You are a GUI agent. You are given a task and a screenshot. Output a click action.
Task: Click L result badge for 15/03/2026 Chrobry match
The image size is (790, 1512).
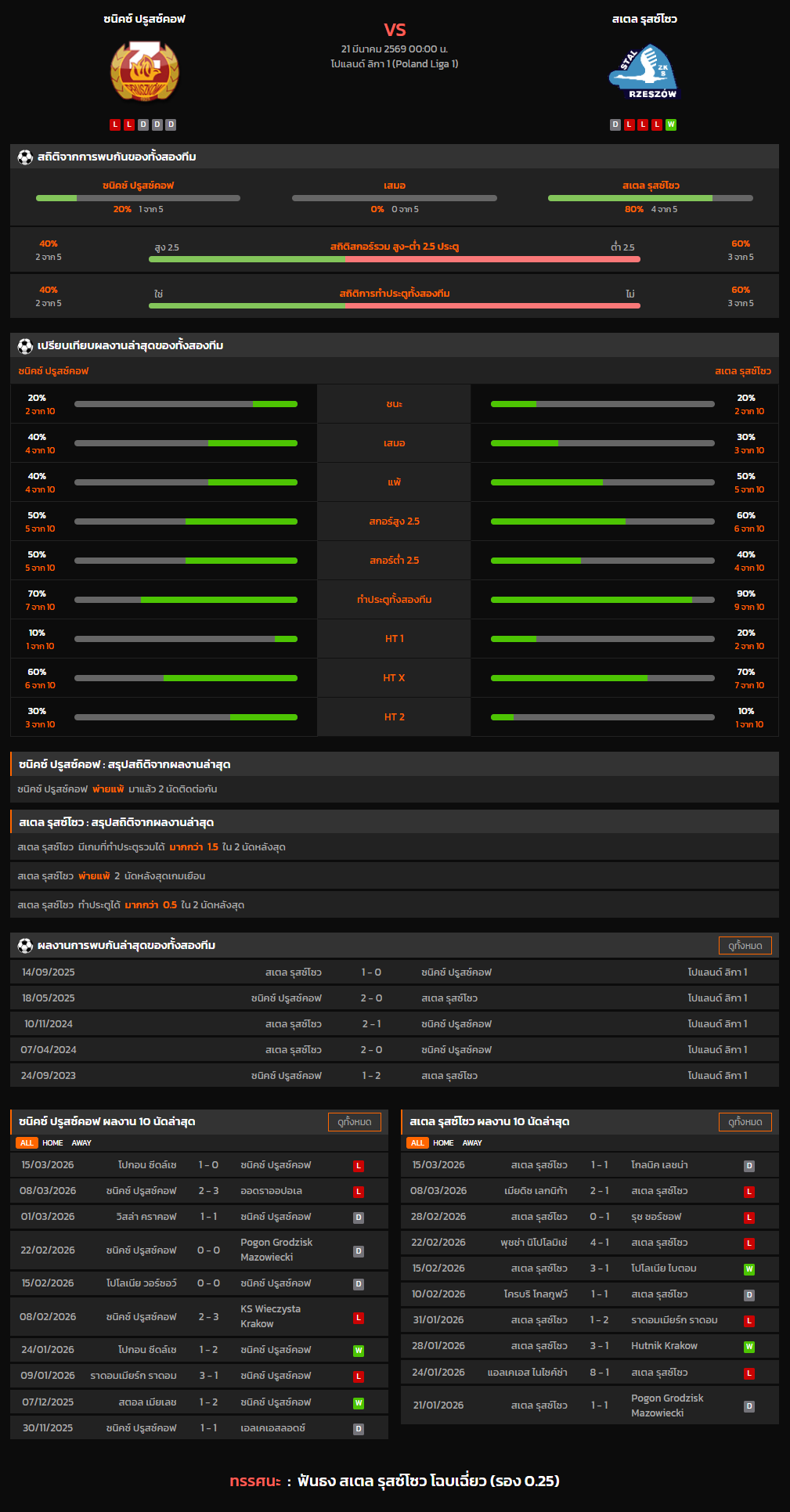pos(359,1166)
